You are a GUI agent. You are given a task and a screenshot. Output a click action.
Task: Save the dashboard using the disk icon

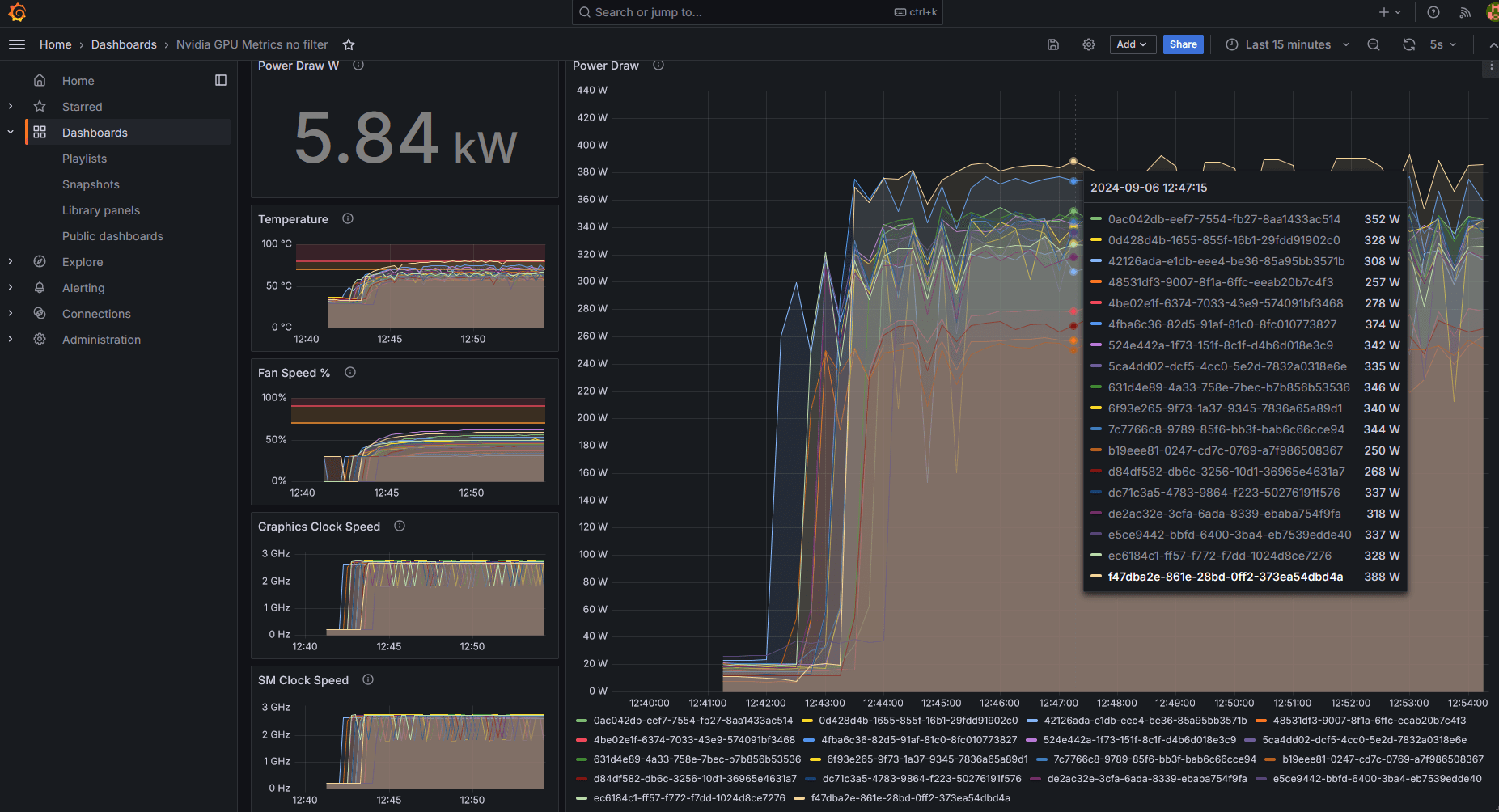pos(1053,44)
